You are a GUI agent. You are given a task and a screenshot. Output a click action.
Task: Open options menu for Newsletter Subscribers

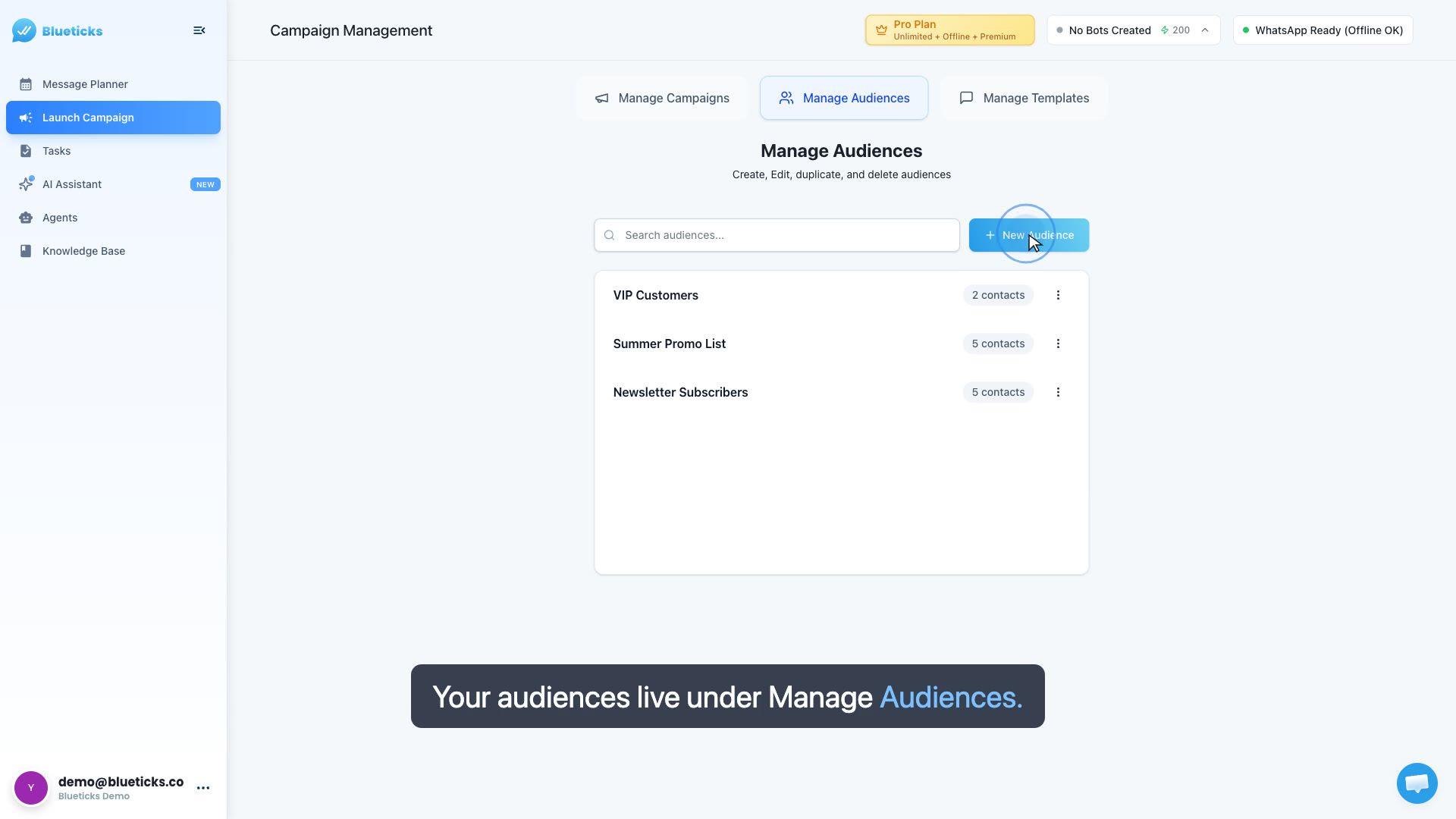coord(1058,392)
